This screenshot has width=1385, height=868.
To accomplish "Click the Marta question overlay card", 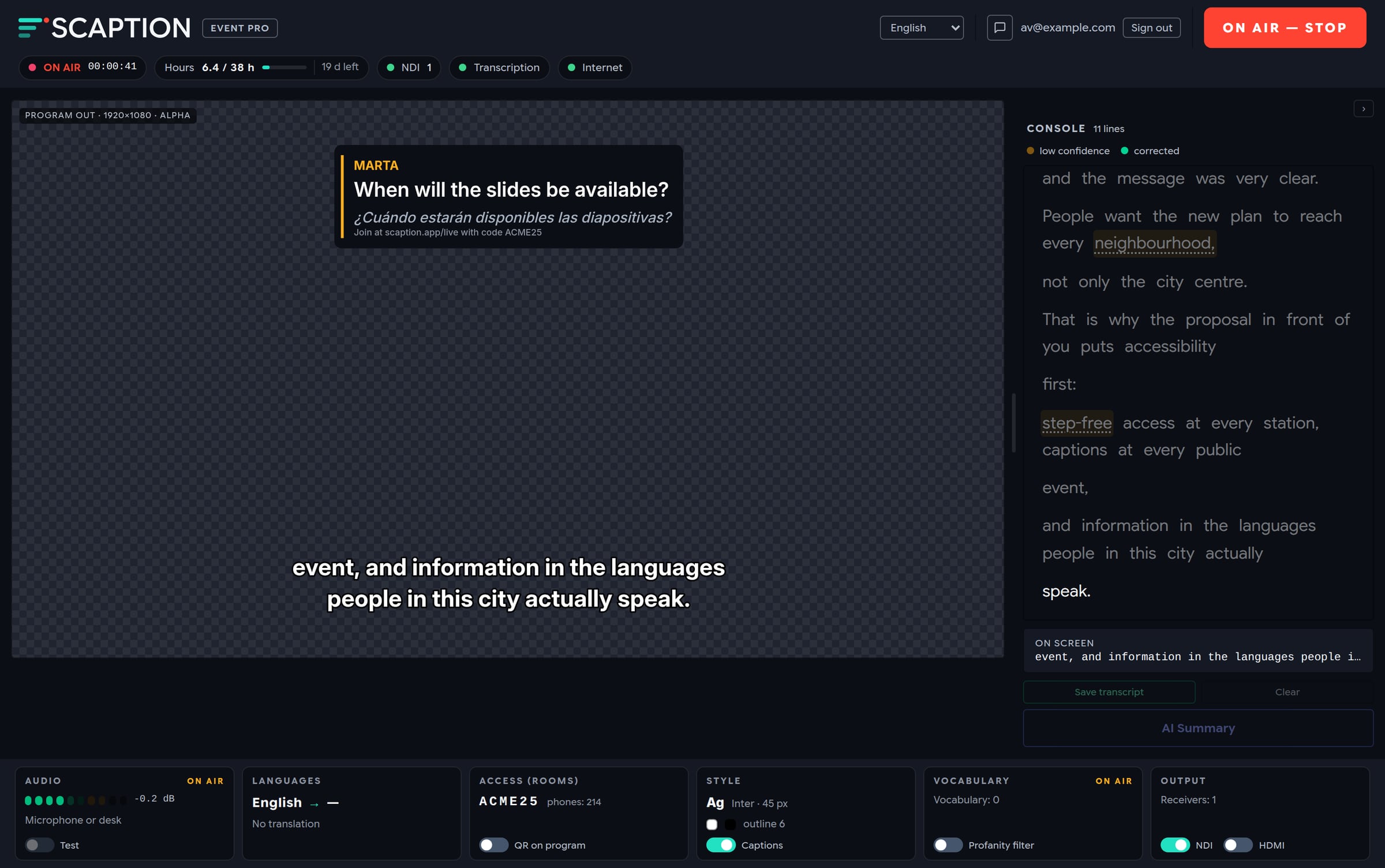I will pos(508,197).
